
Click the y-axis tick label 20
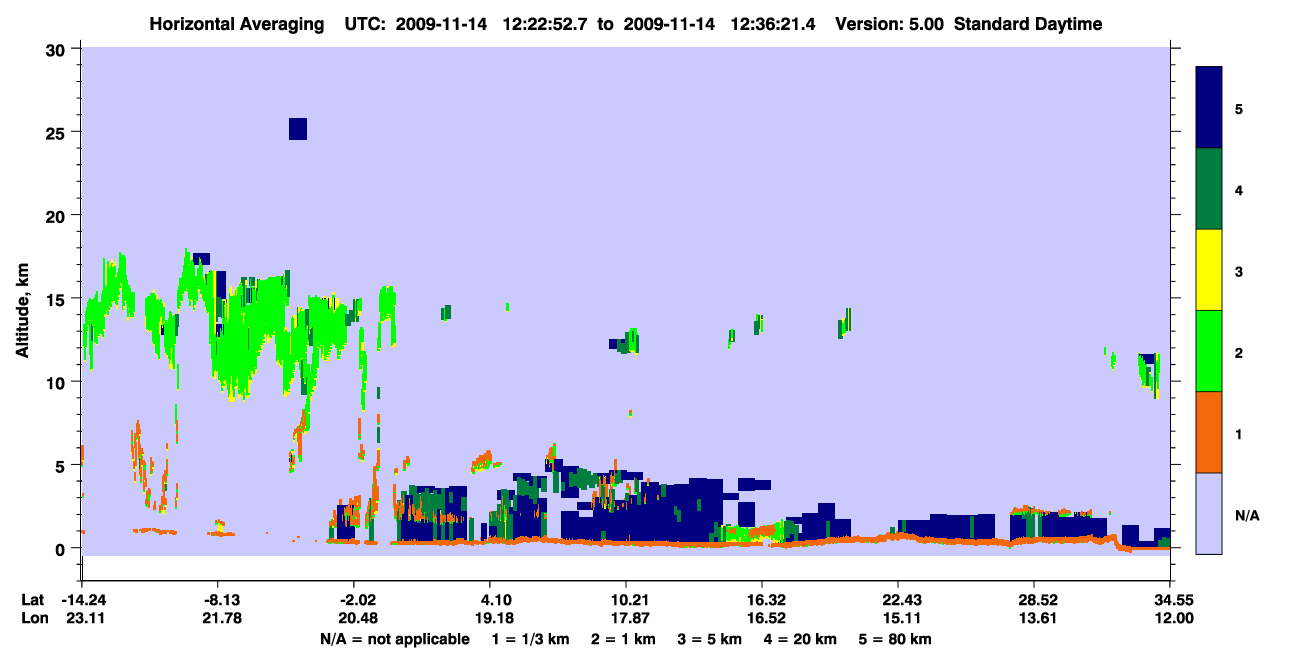click(58, 216)
